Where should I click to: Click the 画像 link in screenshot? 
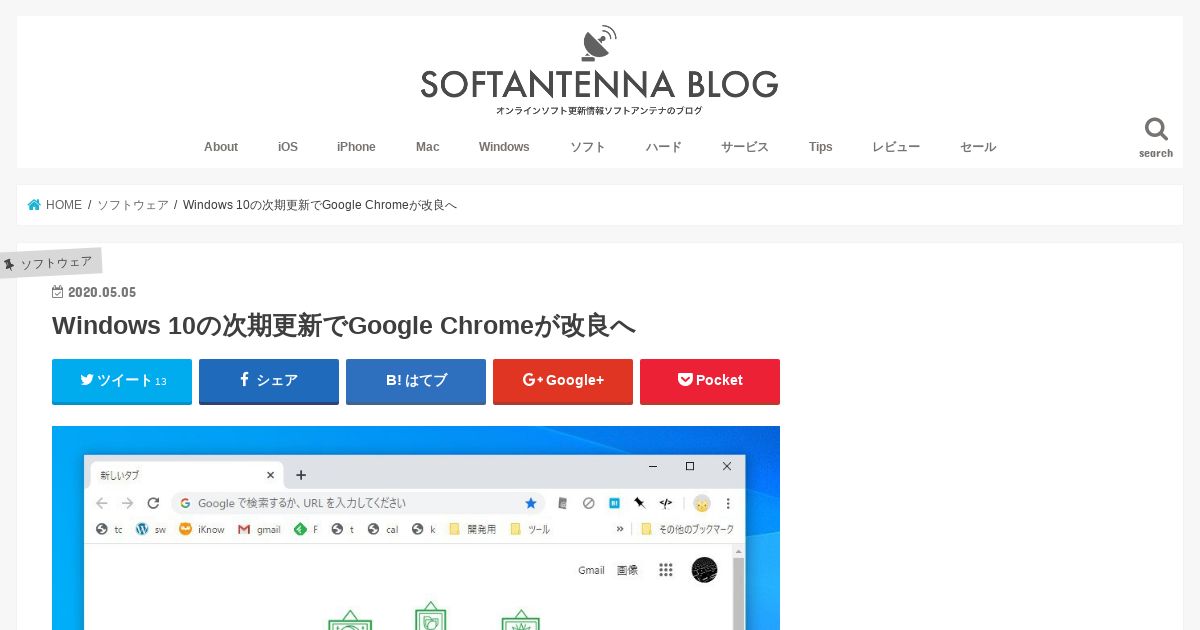pyautogui.click(x=627, y=570)
